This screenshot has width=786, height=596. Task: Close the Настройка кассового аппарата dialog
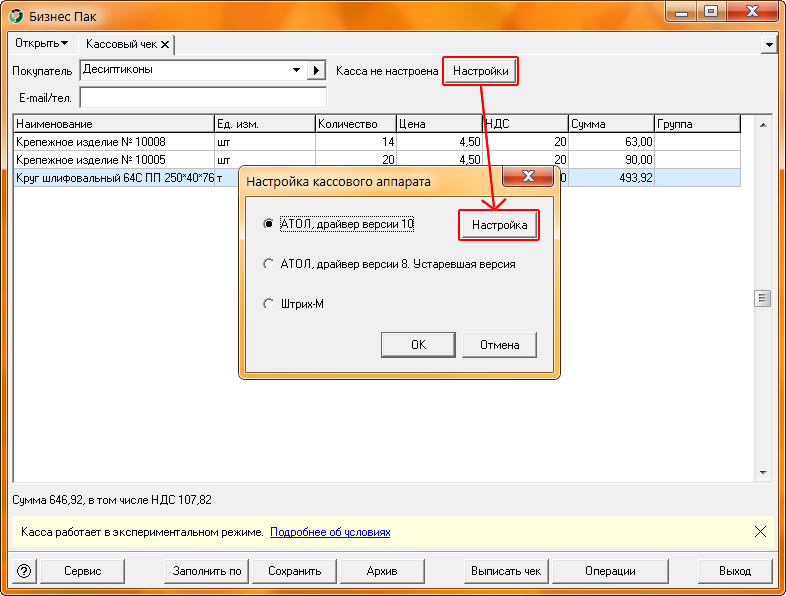tap(527, 177)
